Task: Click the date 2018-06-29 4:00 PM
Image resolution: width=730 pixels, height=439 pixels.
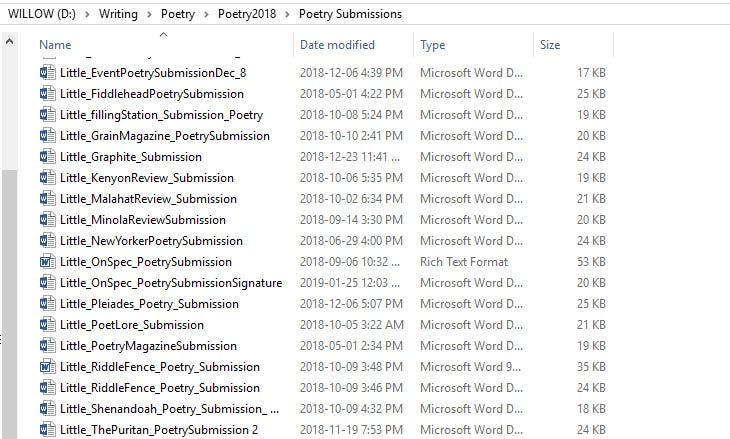Action: tap(351, 241)
